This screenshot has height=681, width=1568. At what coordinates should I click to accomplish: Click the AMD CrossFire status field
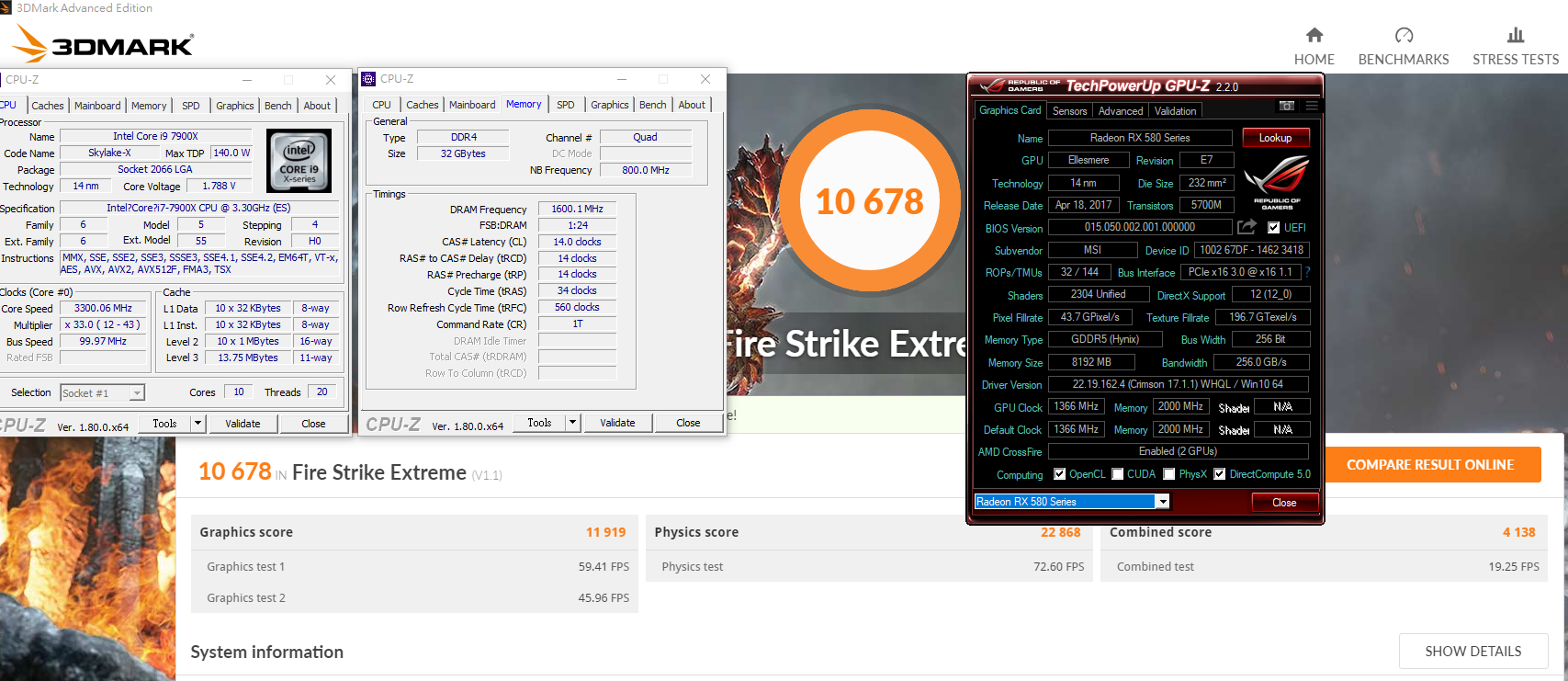[x=1178, y=451]
